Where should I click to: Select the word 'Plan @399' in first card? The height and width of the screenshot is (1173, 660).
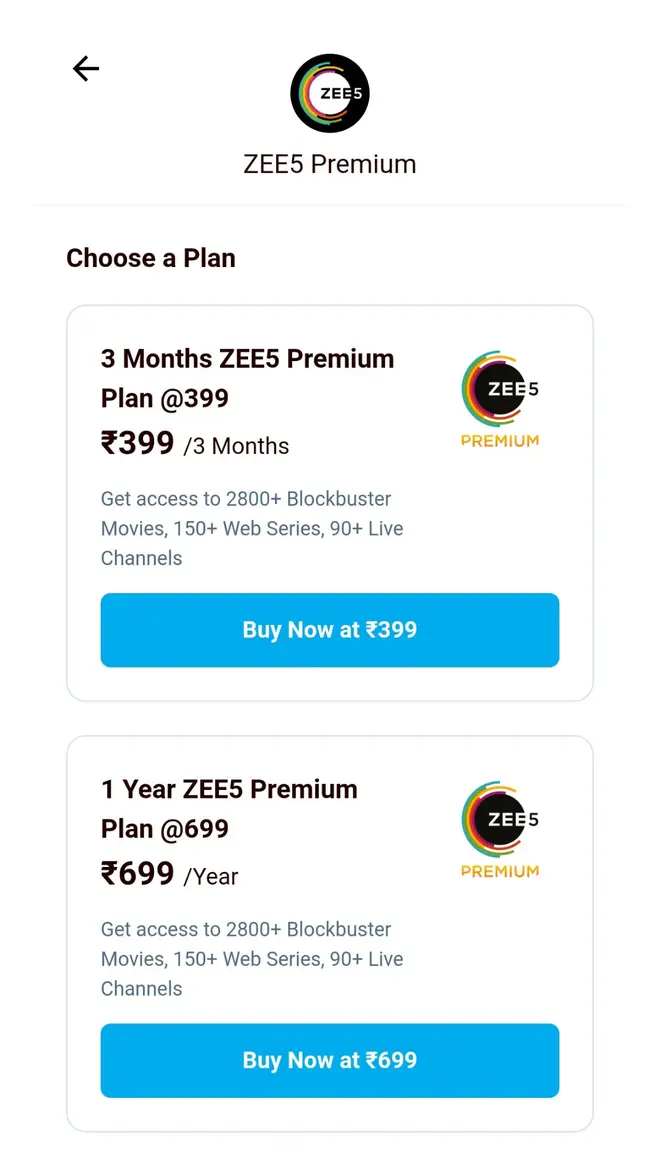(165, 399)
